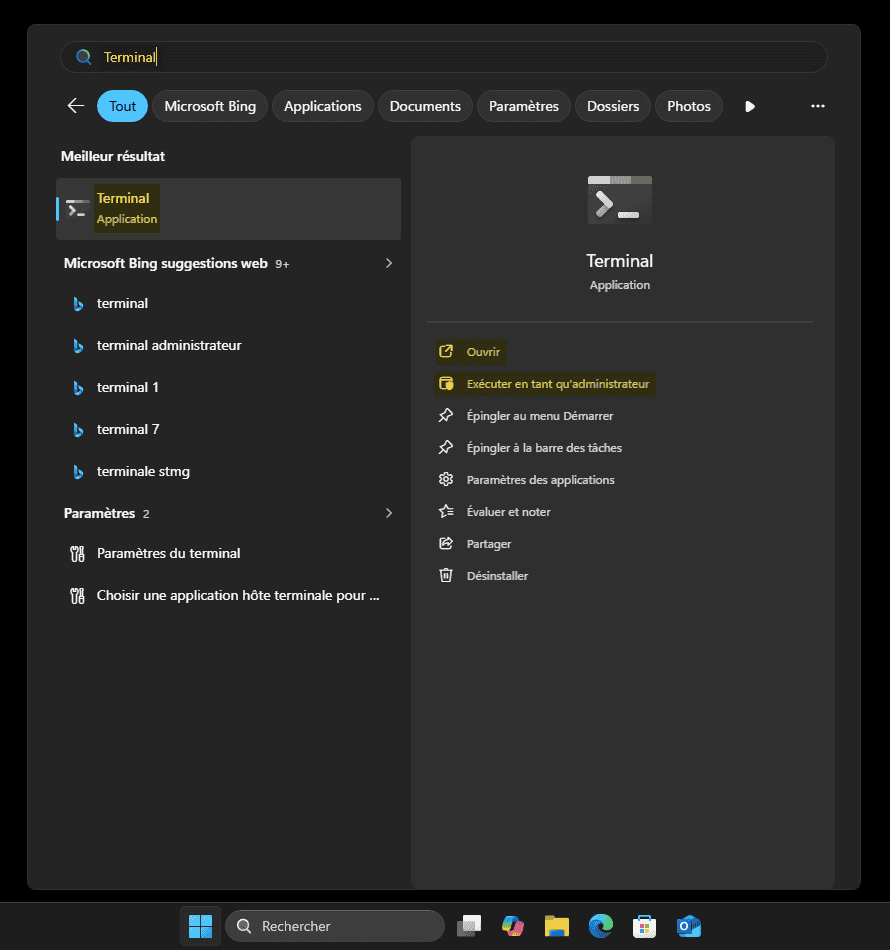Viewport: 890px width, 950px height.
Task: Expand the Paramètres results chevron
Action: point(389,513)
